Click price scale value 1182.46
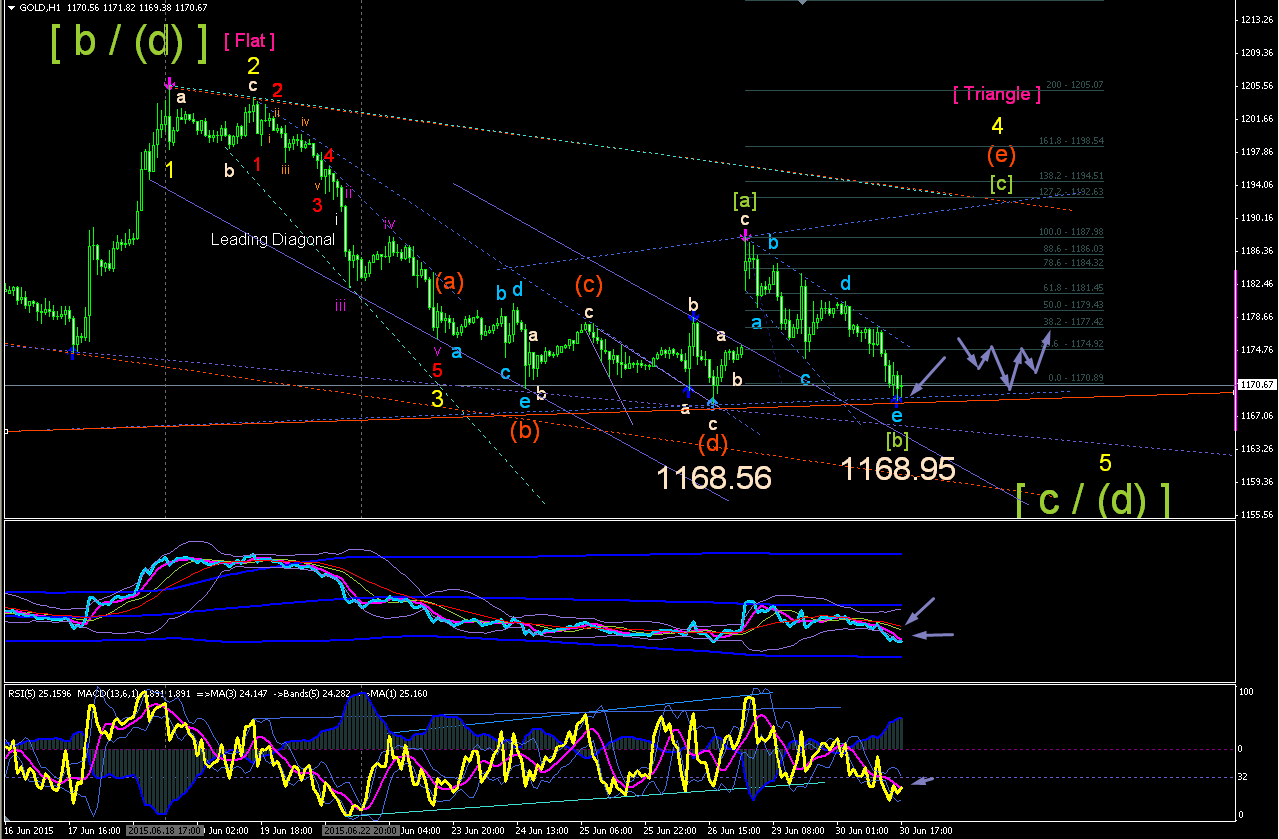1279x839 pixels. pyautogui.click(x=1256, y=284)
